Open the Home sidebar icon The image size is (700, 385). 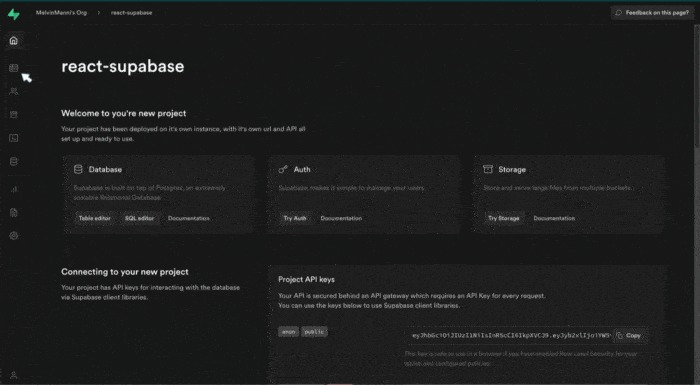tap(14, 41)
